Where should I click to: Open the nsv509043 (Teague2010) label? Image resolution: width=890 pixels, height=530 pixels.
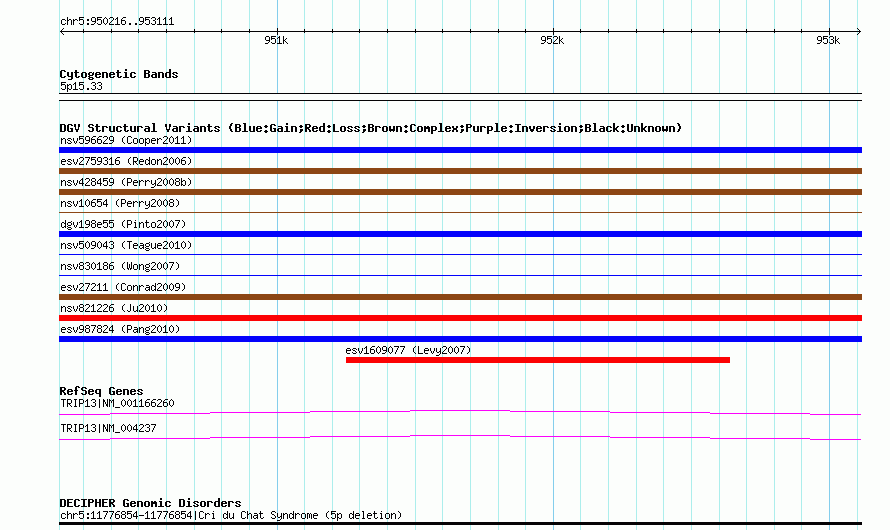click(x=126, y=245)
